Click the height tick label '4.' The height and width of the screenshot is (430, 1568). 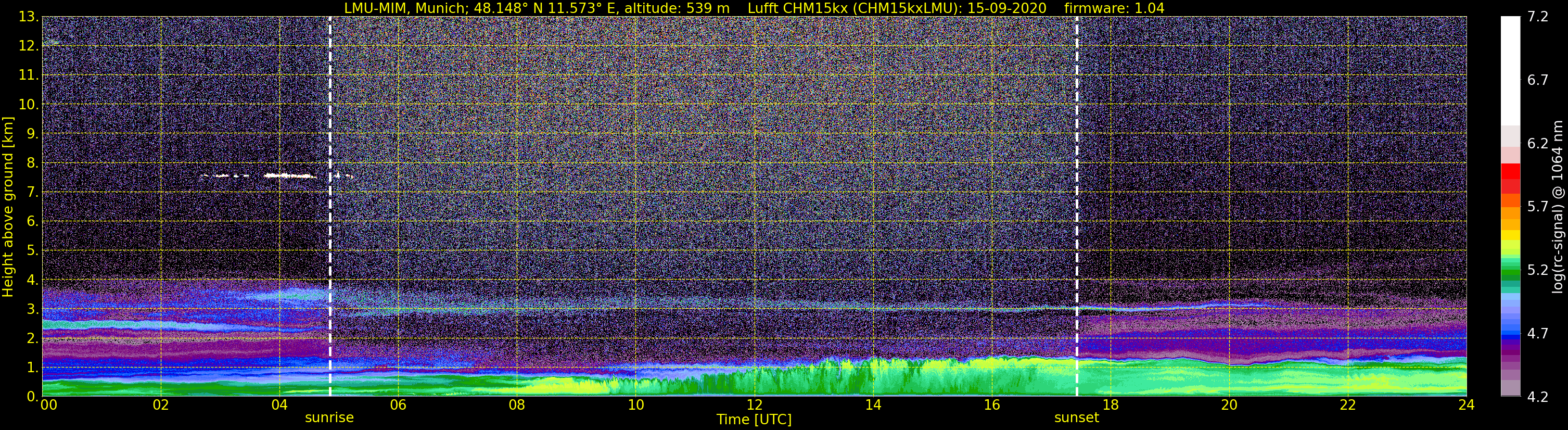pyautogui.click(x=33, y=280)
